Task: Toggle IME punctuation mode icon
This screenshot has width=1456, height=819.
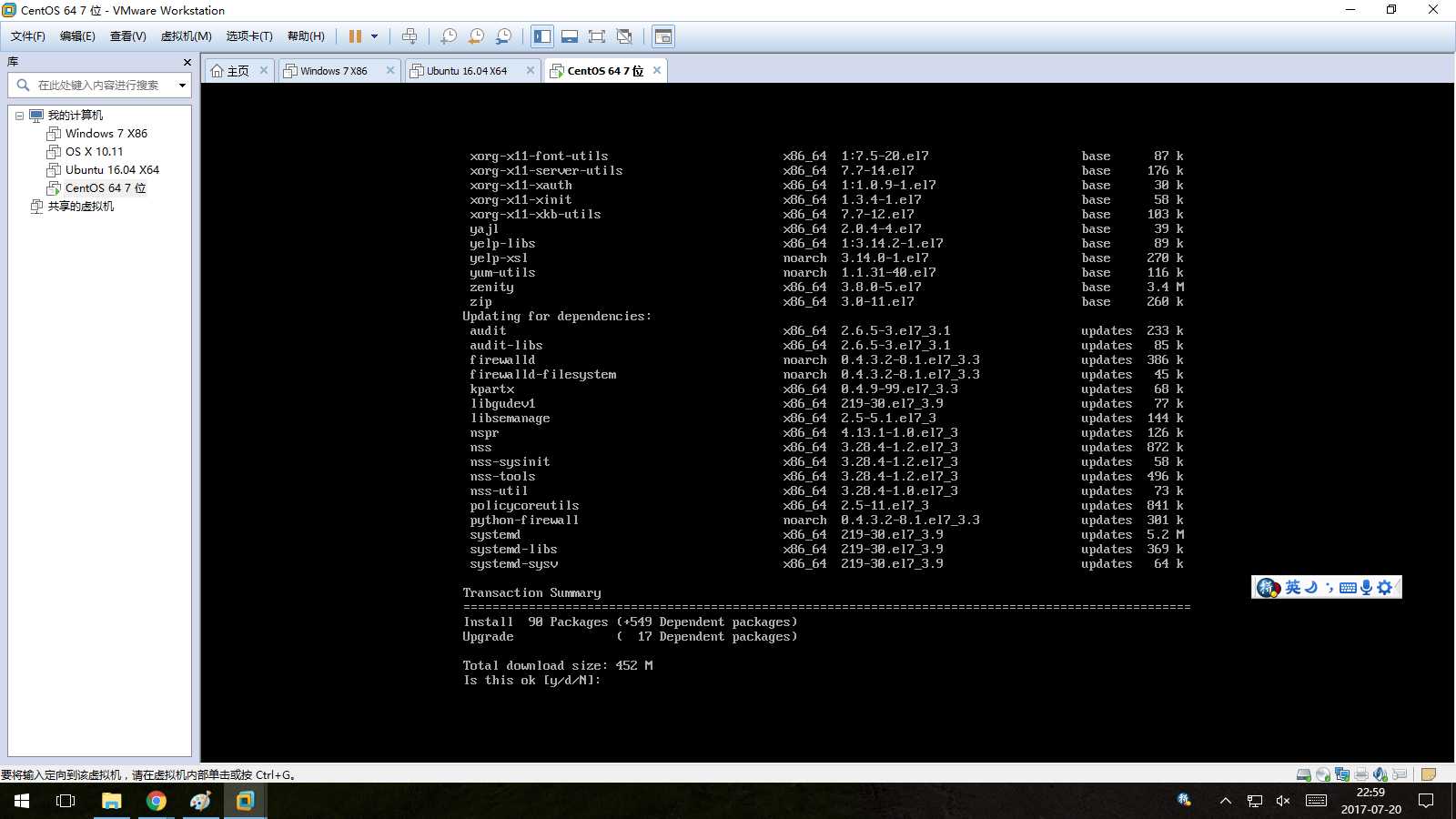Action: coord(1330,588)
